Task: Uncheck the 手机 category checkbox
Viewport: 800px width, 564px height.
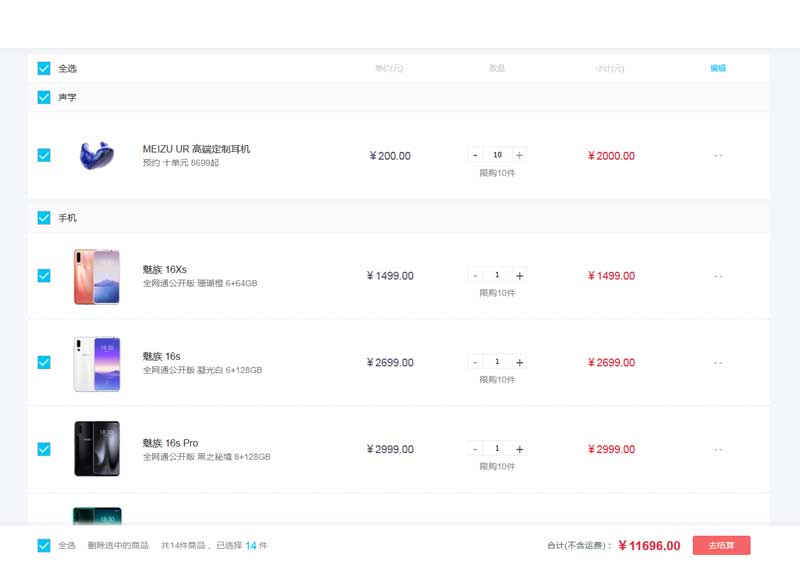Action: 44,217
